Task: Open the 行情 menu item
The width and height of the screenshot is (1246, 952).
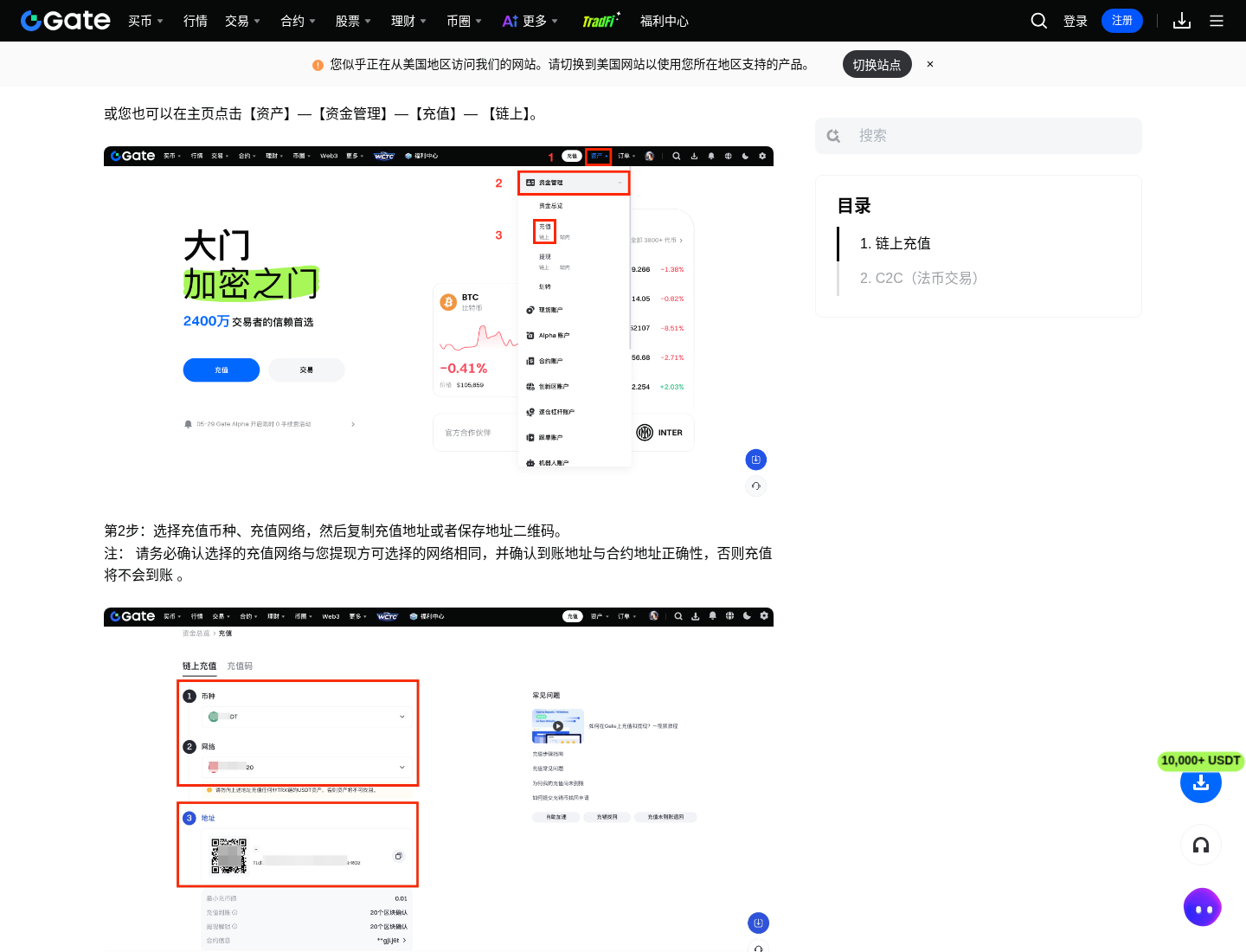Action: tap(196, 21)
